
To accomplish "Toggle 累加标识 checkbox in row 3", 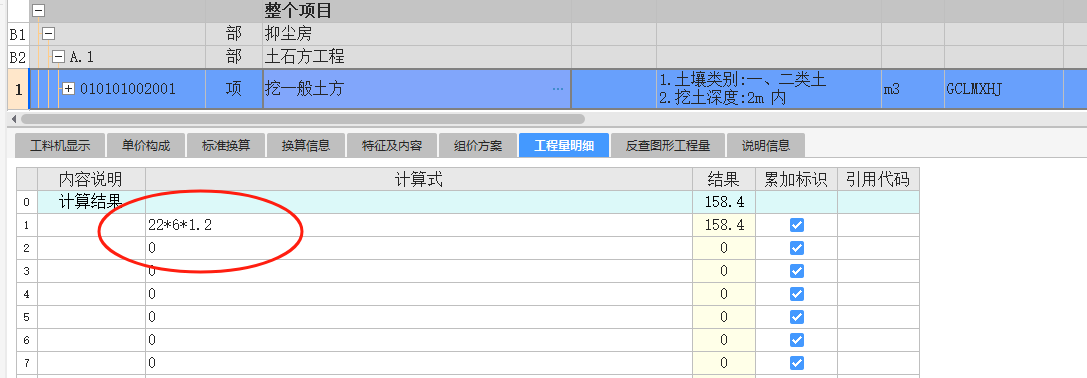I will [x=797, y=271].
